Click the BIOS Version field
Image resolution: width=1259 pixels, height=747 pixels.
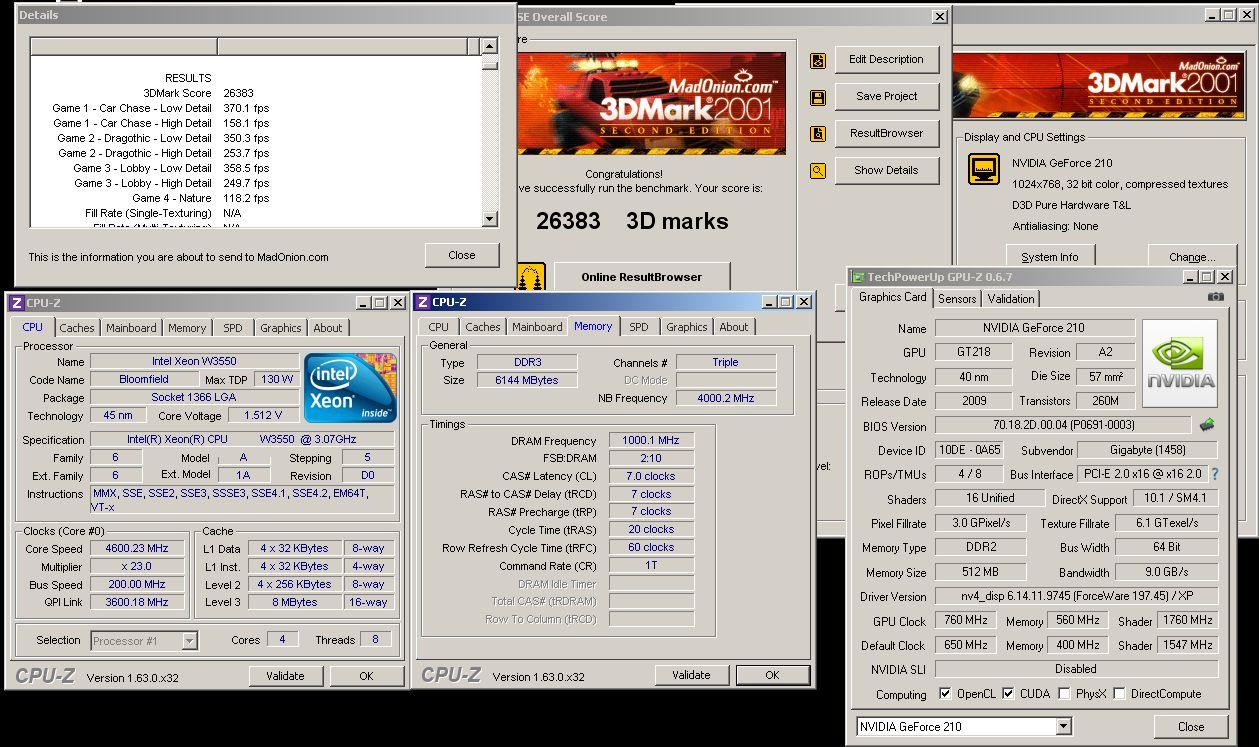pyautogui.click(x=1063, y=425)
